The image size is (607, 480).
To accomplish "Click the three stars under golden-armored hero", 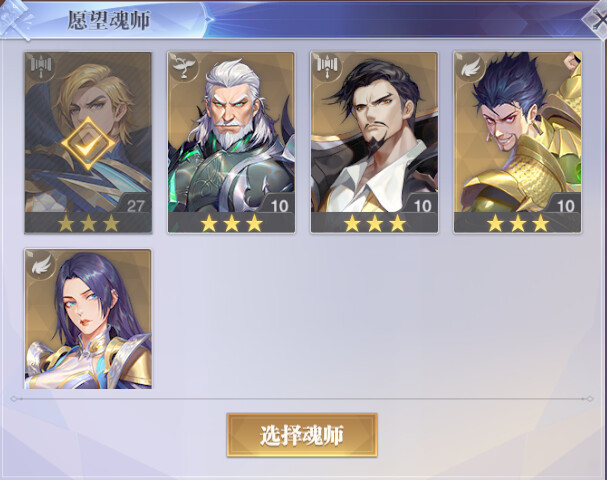I will click(518, 223).
